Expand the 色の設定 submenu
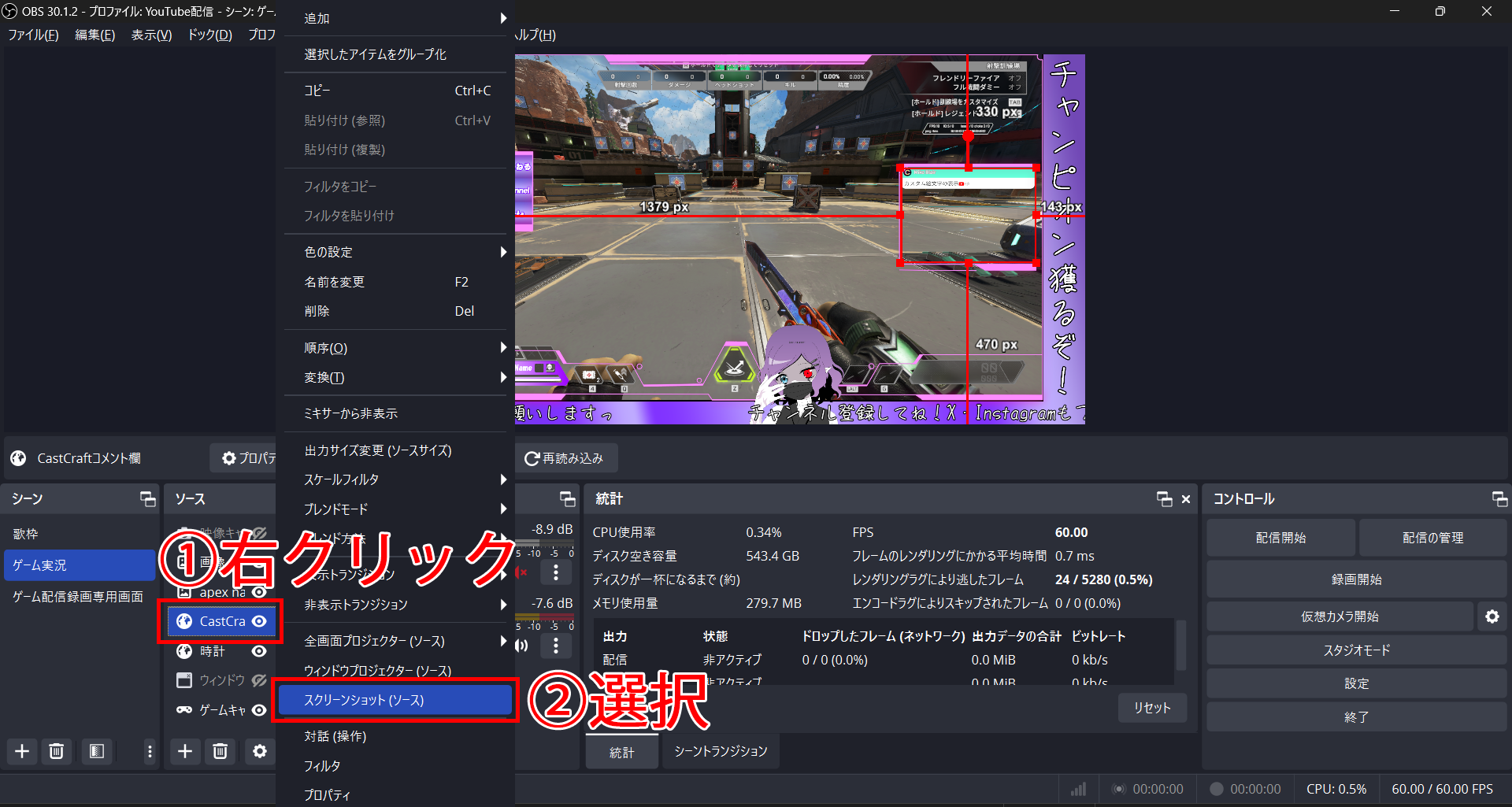This screenshot has width=1512, height=807. tap(395, 252)
